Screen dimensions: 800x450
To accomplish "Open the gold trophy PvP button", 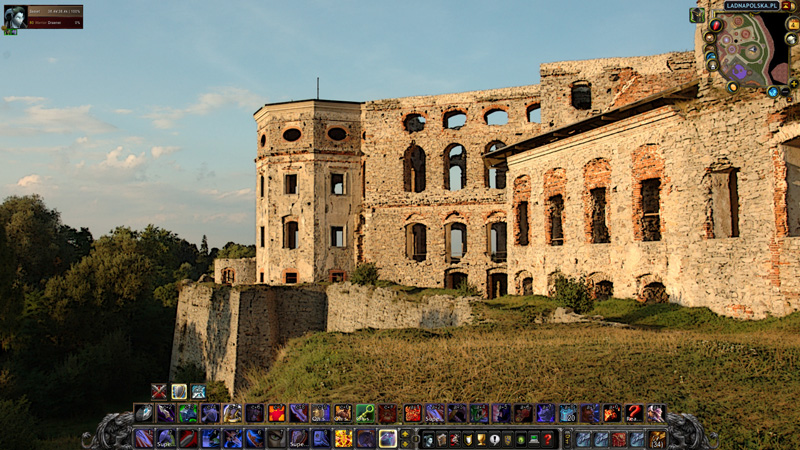I will coord(482,439).
